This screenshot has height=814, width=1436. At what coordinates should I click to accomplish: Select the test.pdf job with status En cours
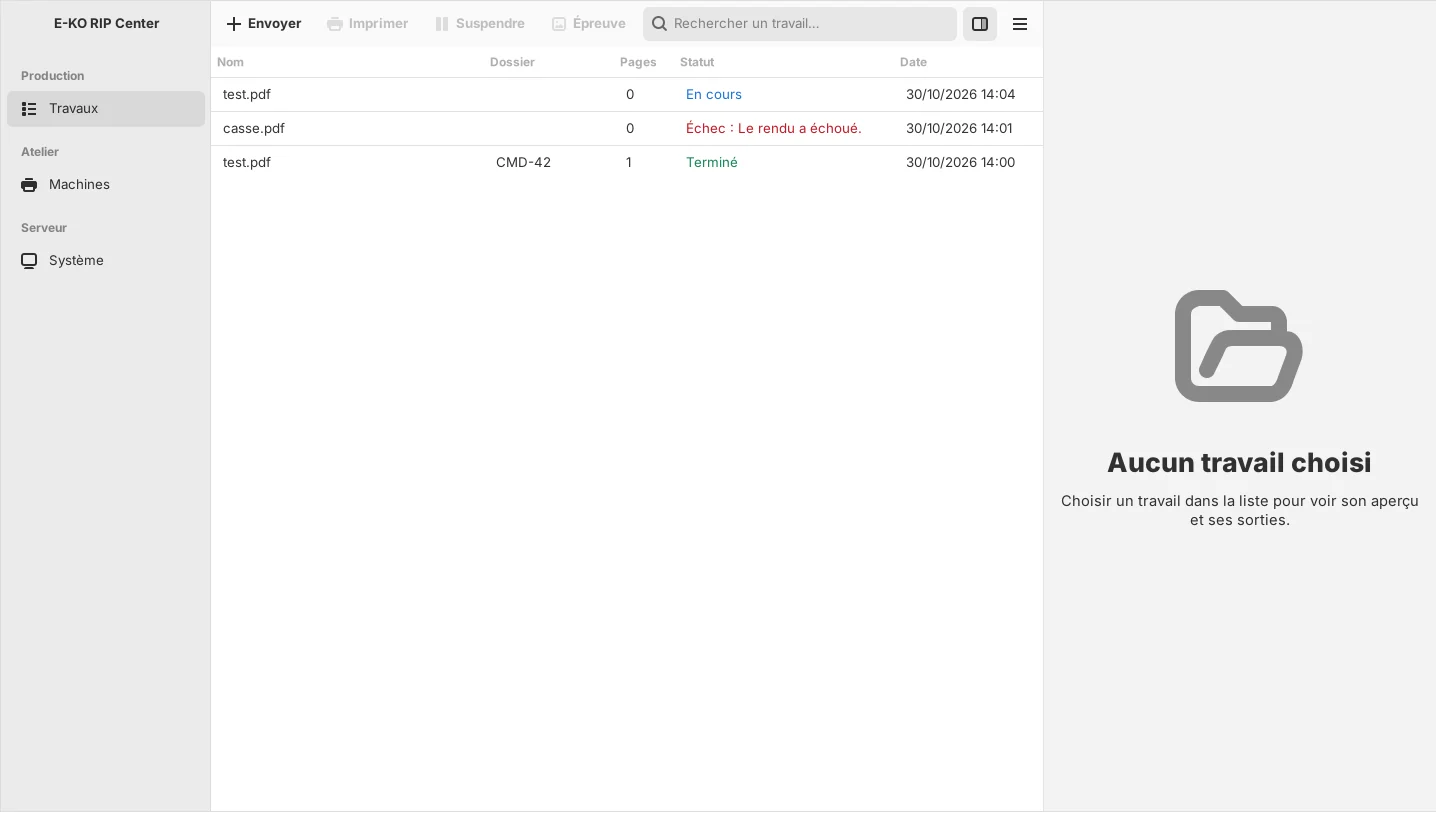click(627, 95)
